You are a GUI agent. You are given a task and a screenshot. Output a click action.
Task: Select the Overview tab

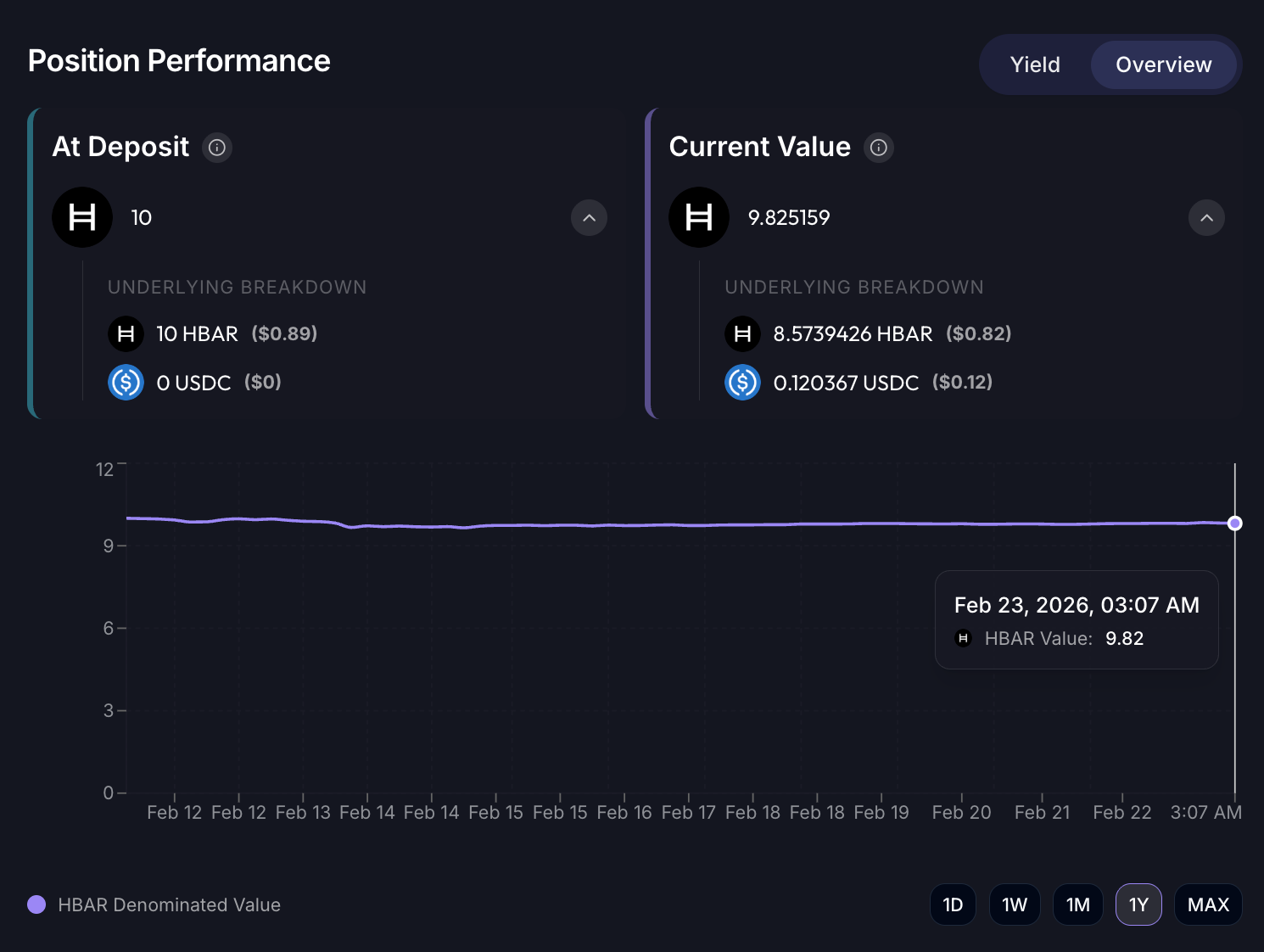coord(1163,64)
